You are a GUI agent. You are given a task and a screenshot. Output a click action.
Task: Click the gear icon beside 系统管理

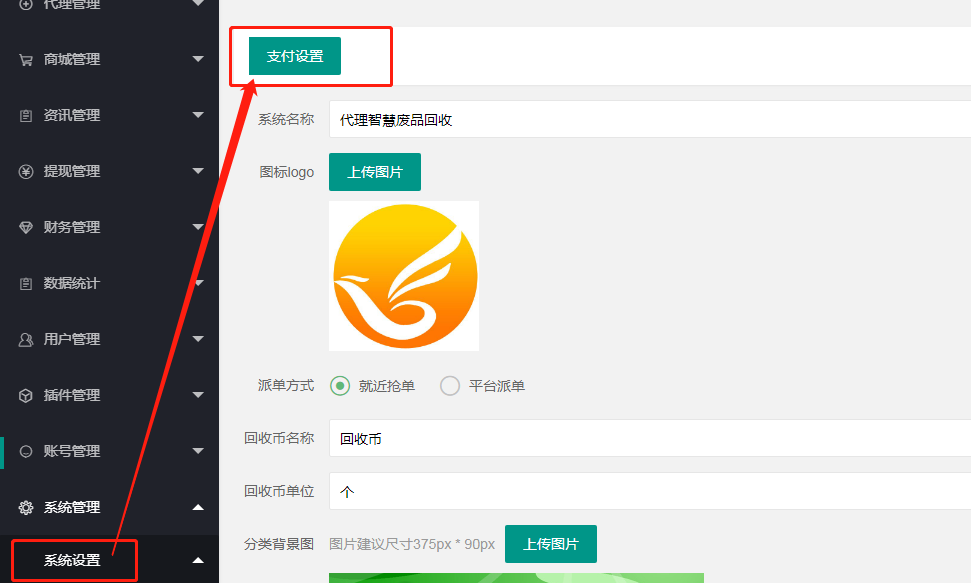(x=25, y=507)
